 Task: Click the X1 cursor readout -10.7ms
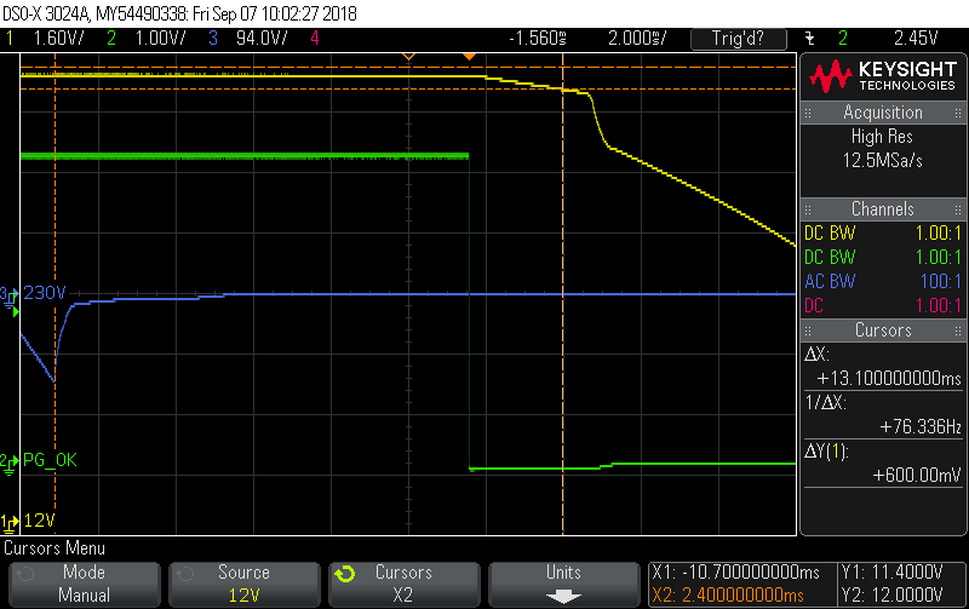tap(735, 572)
